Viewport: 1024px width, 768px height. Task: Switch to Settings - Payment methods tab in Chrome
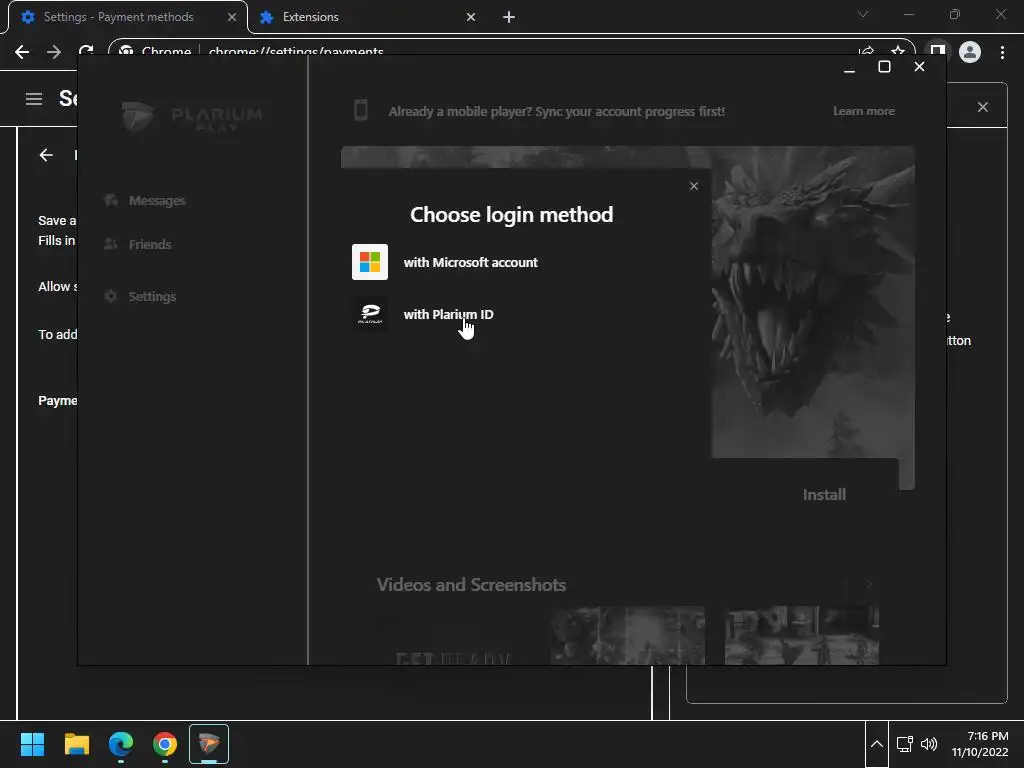128,17
